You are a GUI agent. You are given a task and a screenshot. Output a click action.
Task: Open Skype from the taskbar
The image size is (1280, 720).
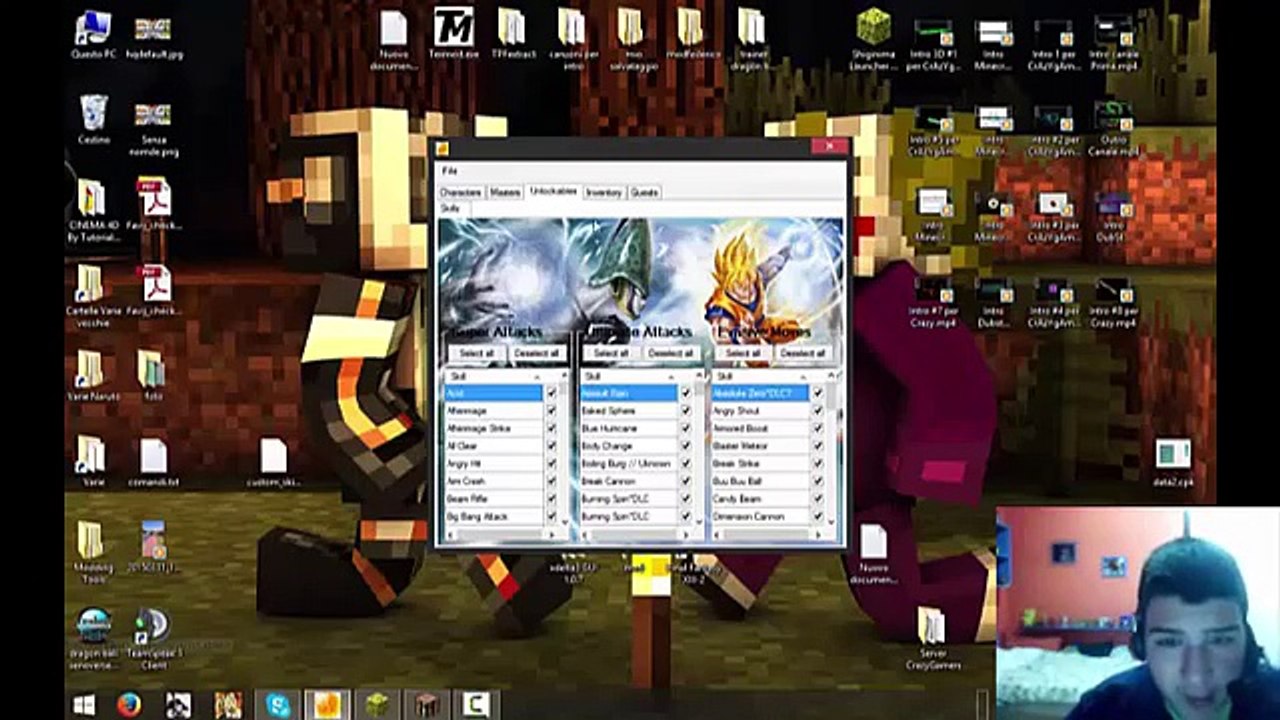click(279, 705)
